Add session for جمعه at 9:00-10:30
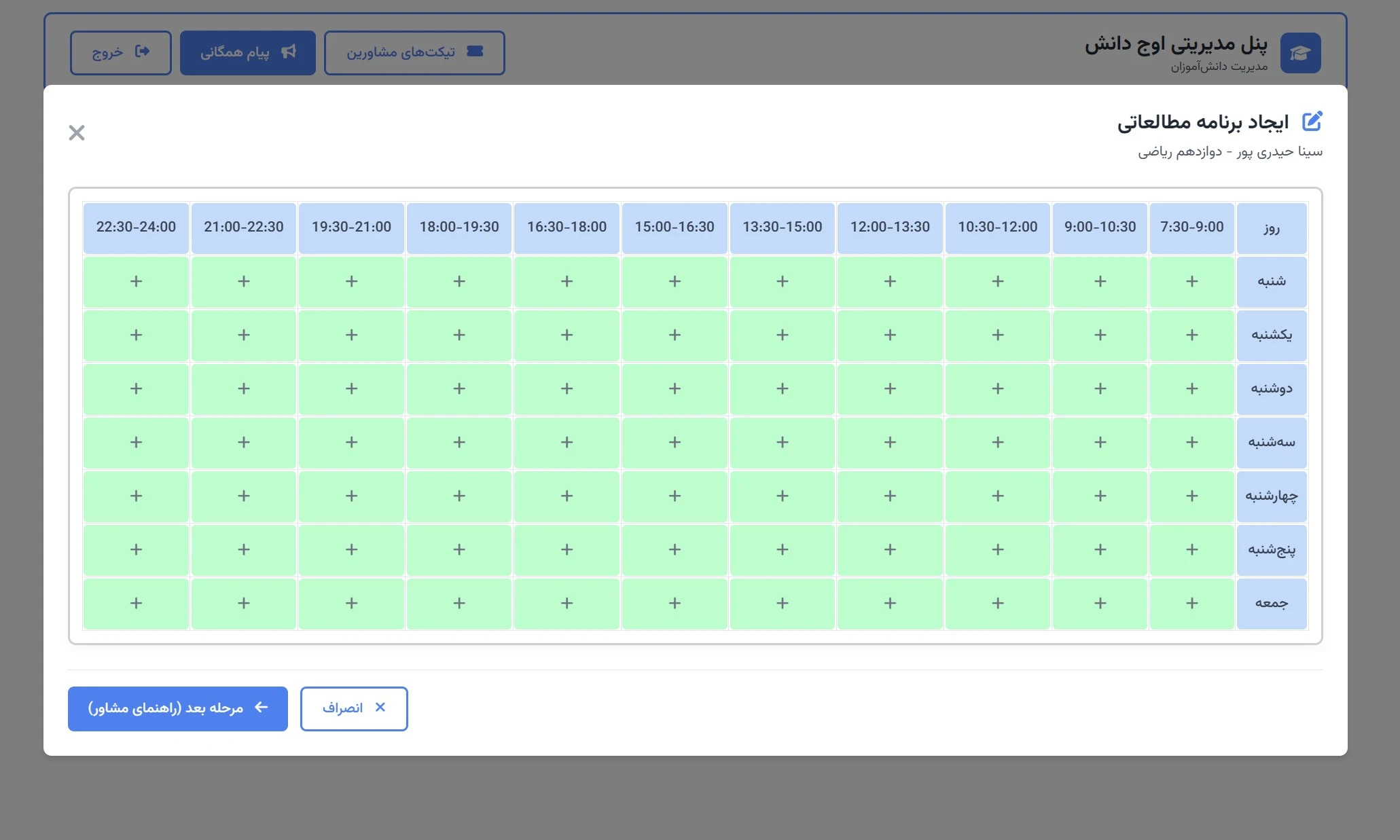The image size is (1400, 840). point(1100,603)
